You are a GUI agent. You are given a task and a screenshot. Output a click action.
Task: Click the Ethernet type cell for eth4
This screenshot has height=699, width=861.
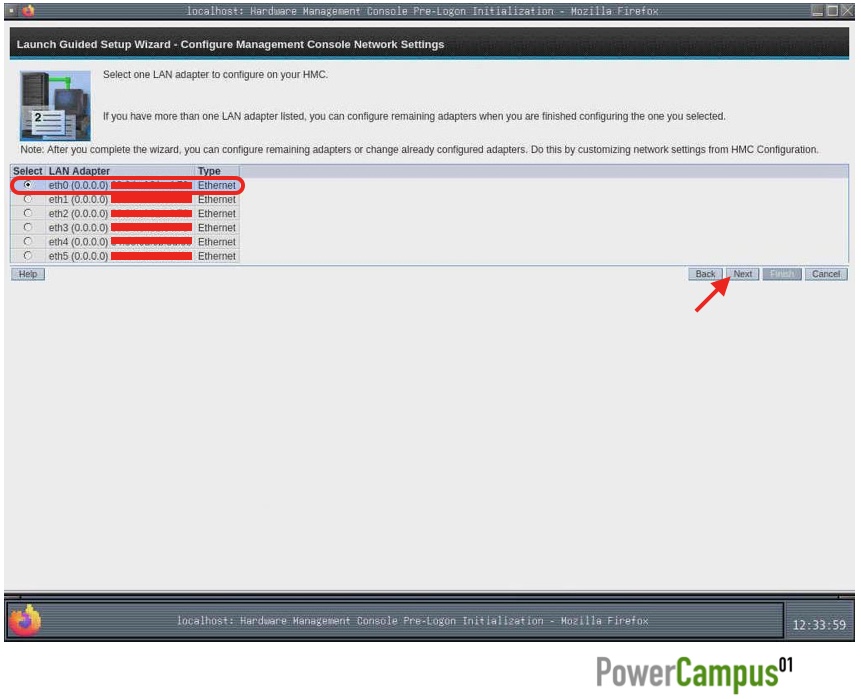pos(217,242)
